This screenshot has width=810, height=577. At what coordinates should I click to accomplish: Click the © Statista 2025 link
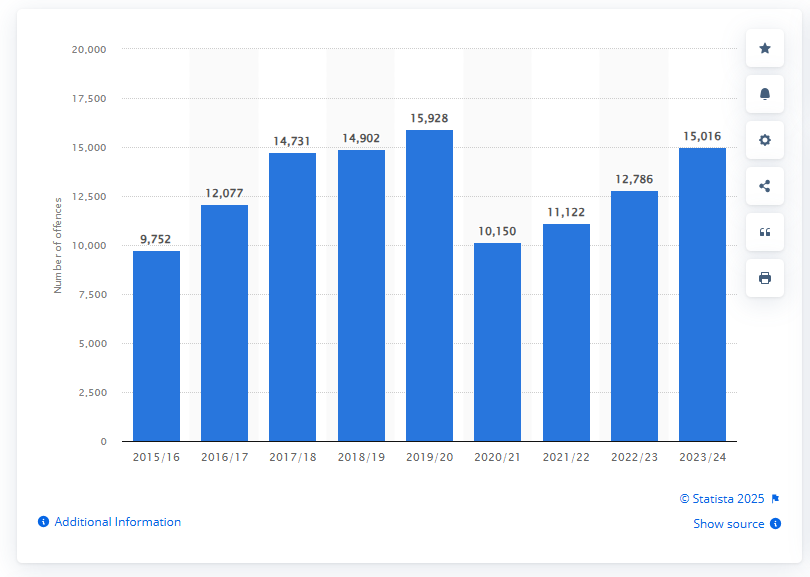(722, 498)
